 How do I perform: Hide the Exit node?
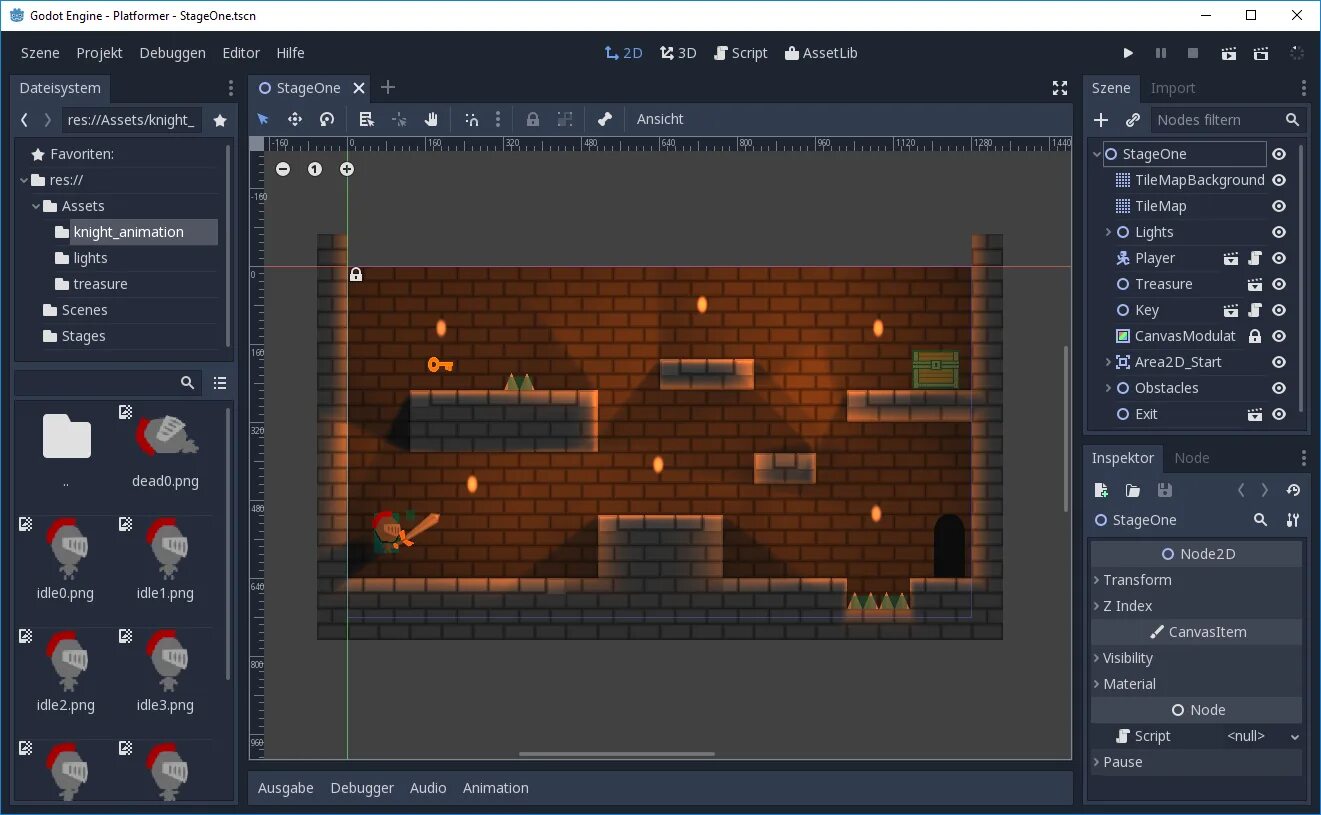(x=1278, y=414)
